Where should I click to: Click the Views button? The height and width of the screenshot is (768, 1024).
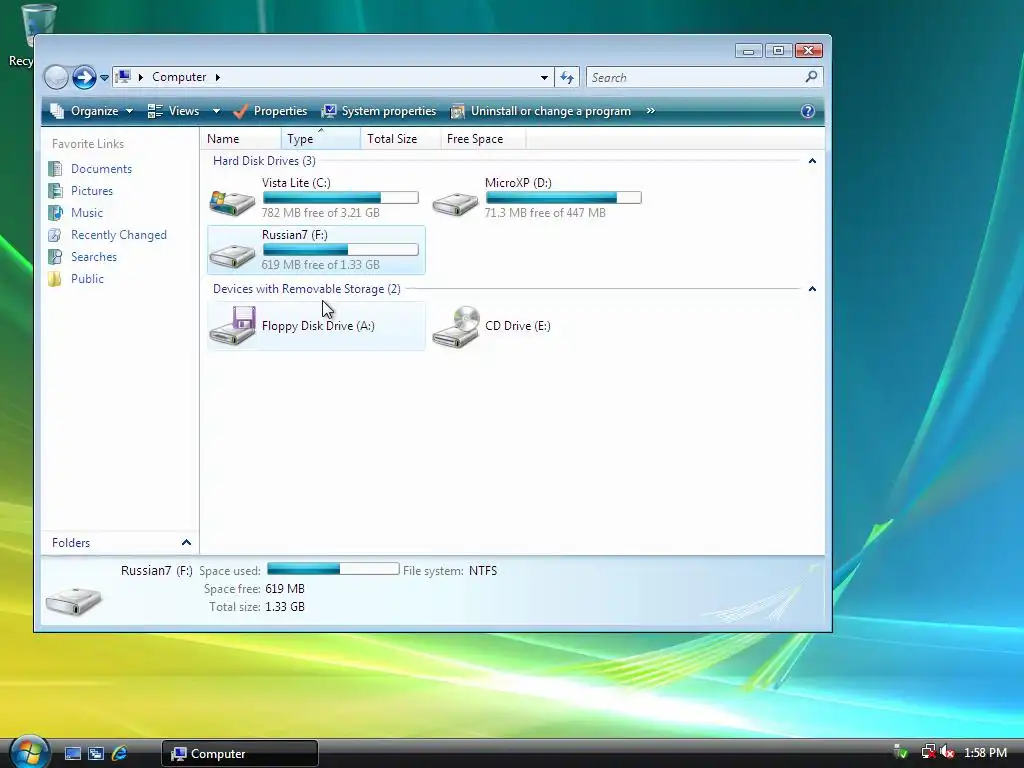pos(174,111)
